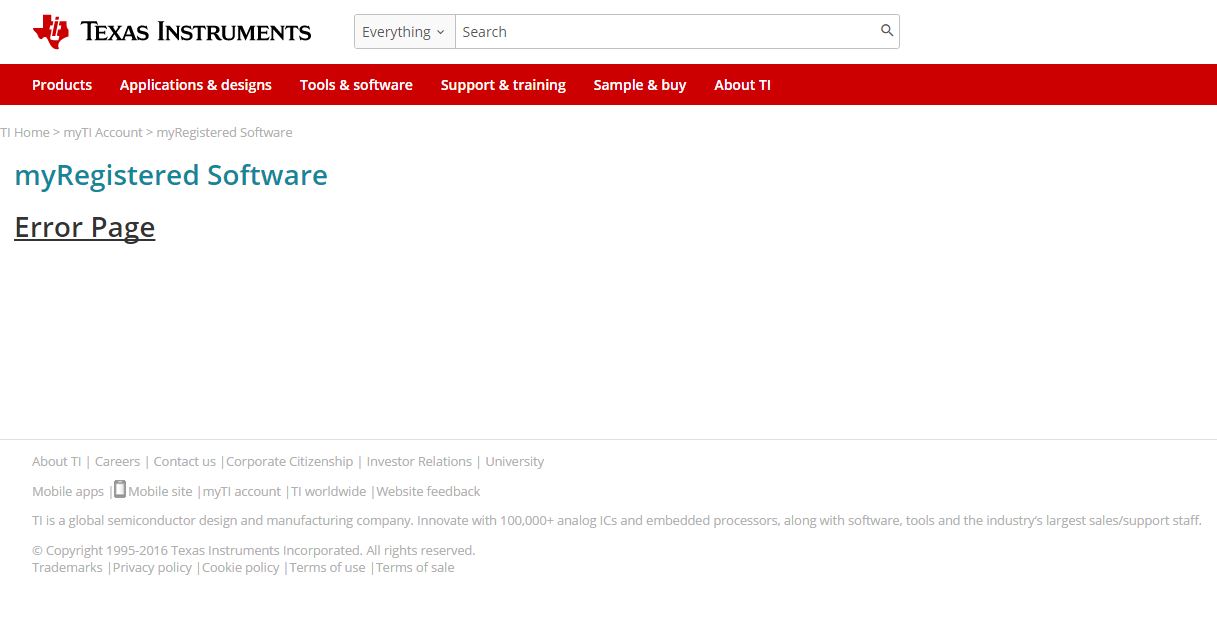Open the Applications & designs menu

[196, 85]
